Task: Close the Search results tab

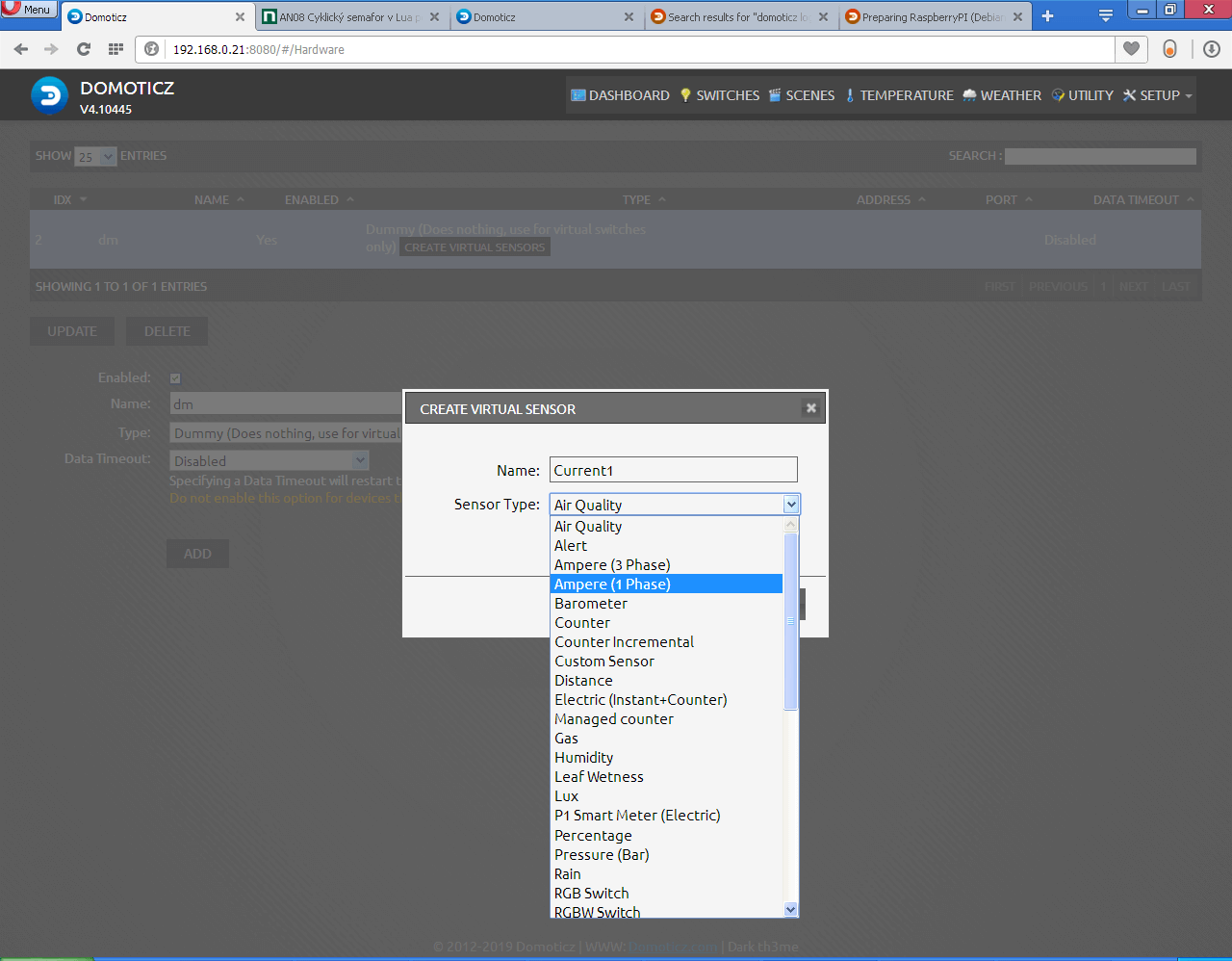Action: click(823, 17)
